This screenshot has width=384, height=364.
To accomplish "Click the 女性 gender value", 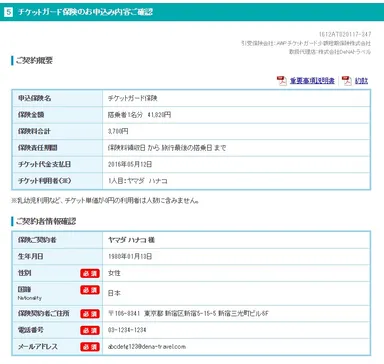I will [x=114, y=273].
